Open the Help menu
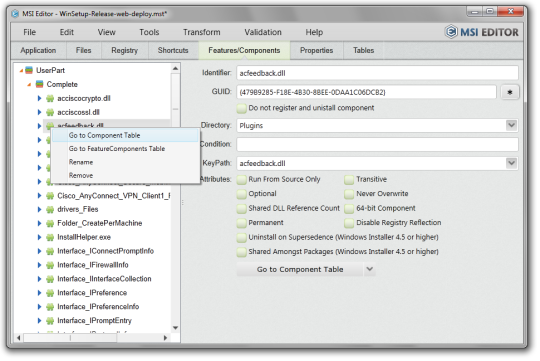The height and width of the screenshot is (361, 540). pos(314,32)
